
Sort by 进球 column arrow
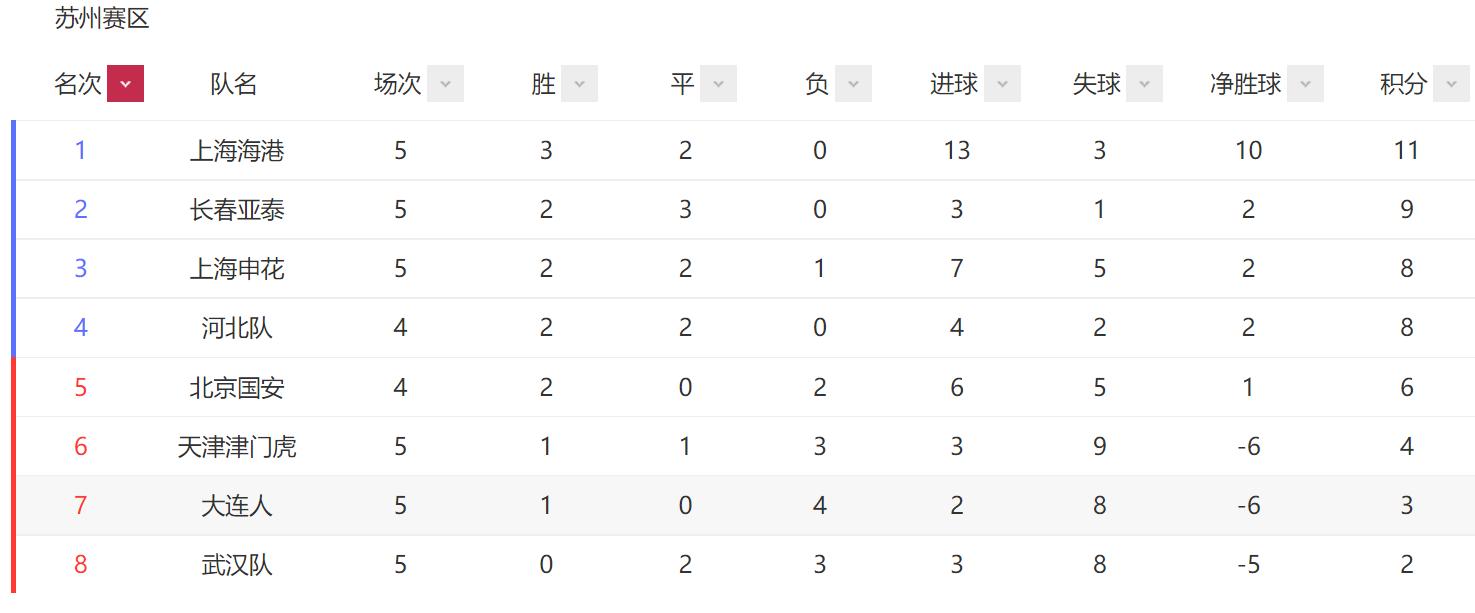click(1002, 84)
